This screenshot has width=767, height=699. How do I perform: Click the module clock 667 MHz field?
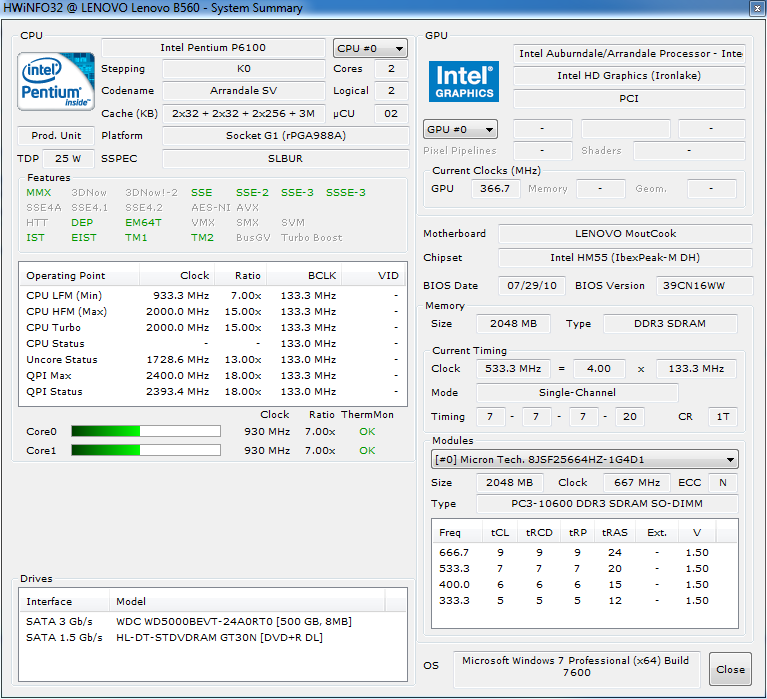point(637,482)
